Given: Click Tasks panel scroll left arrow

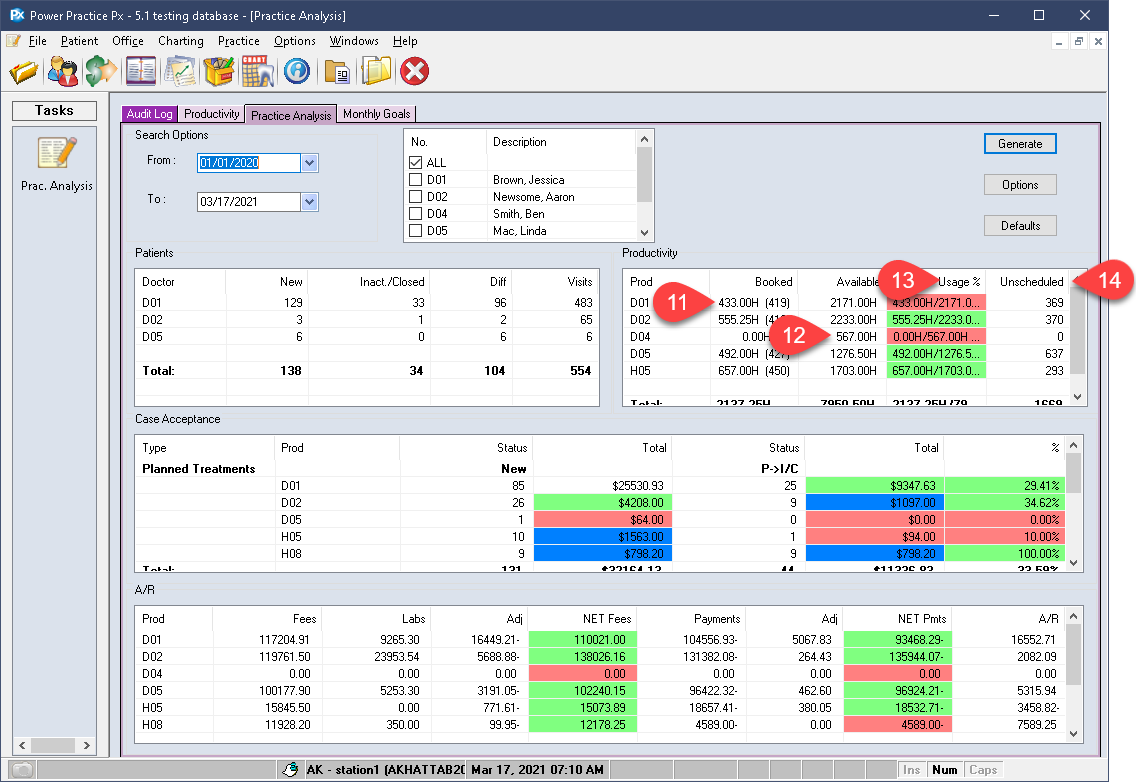Looking at the screenshot, I should [x=22, y=745].
